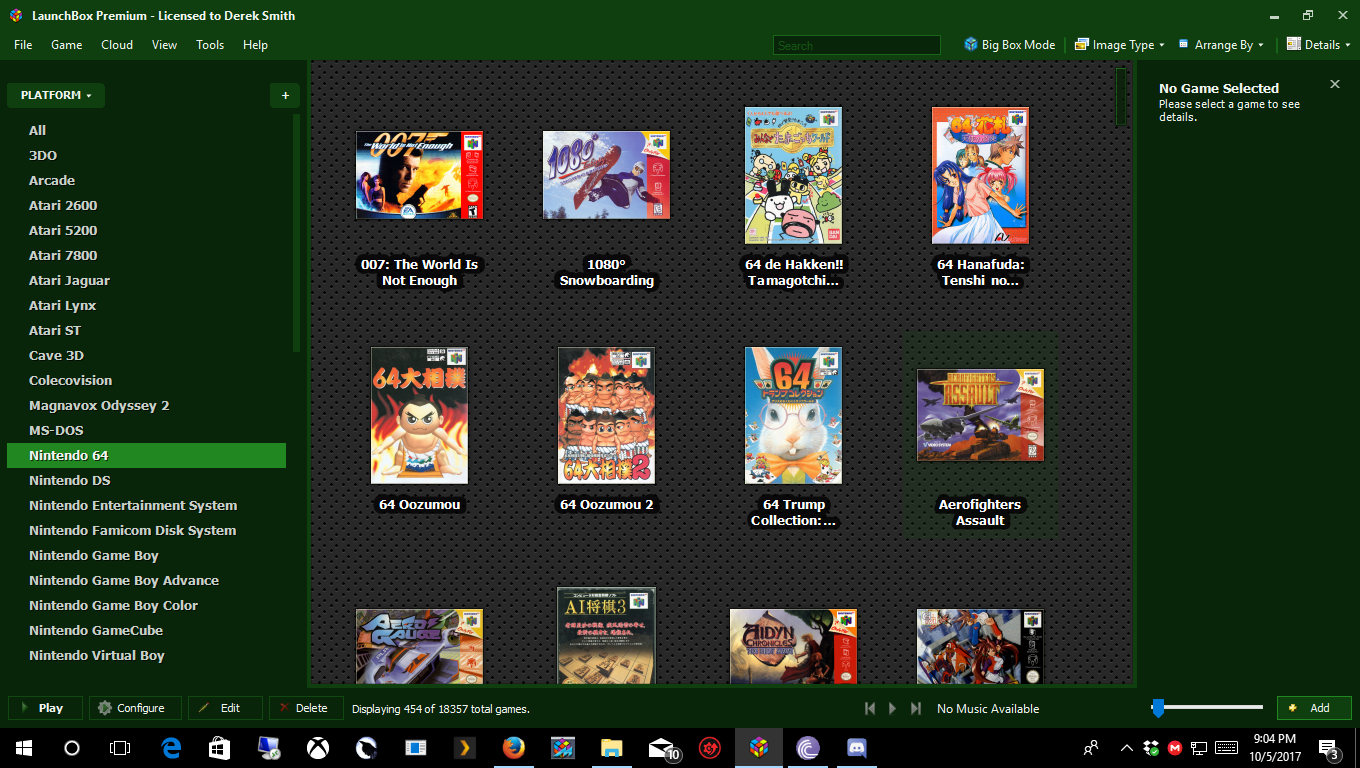Open Task View on the taskbar
Image resolution: width=1360 pixels, height=768 pixels.
tap(121, 747)
